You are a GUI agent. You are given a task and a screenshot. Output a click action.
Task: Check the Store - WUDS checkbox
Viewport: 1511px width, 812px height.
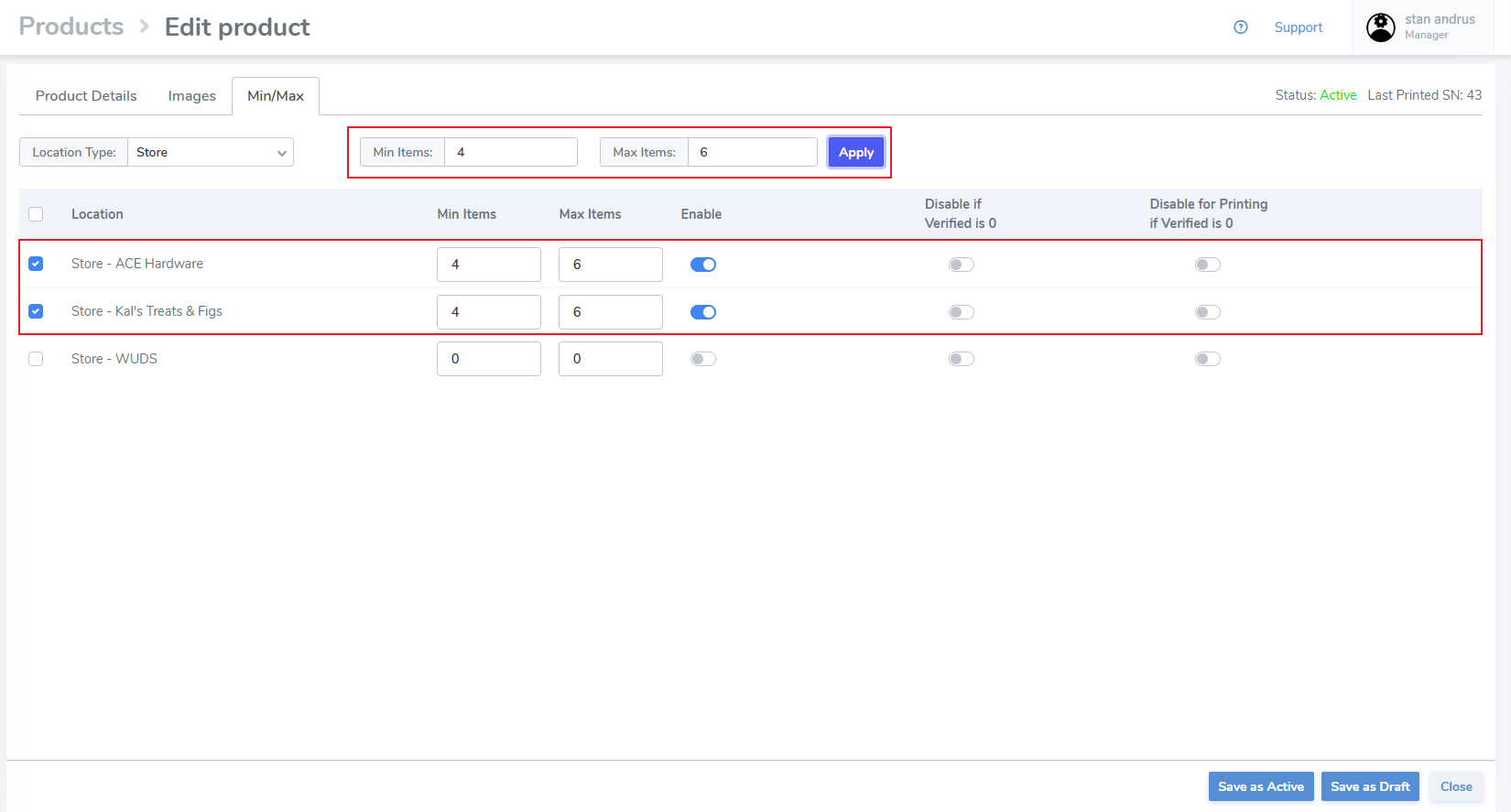(x=36, y=359)
